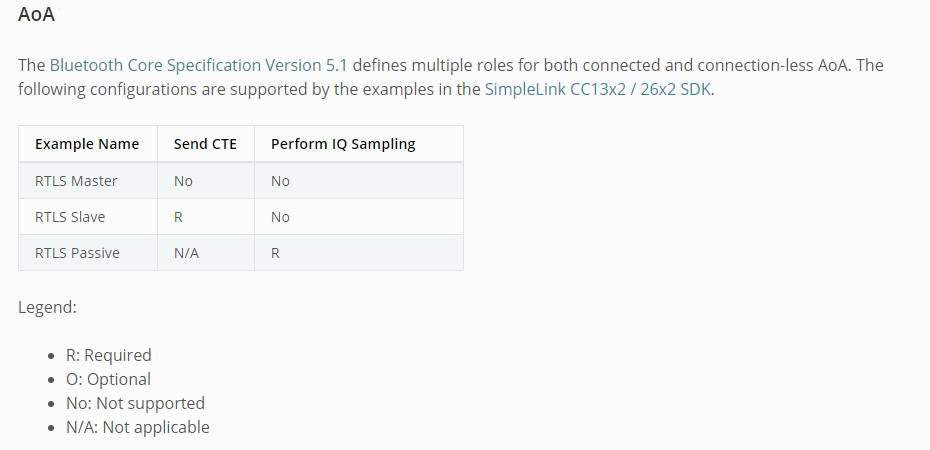The image size is (930, 450).
Task: Select the RTLS Slave table cell
Action: 70,217
